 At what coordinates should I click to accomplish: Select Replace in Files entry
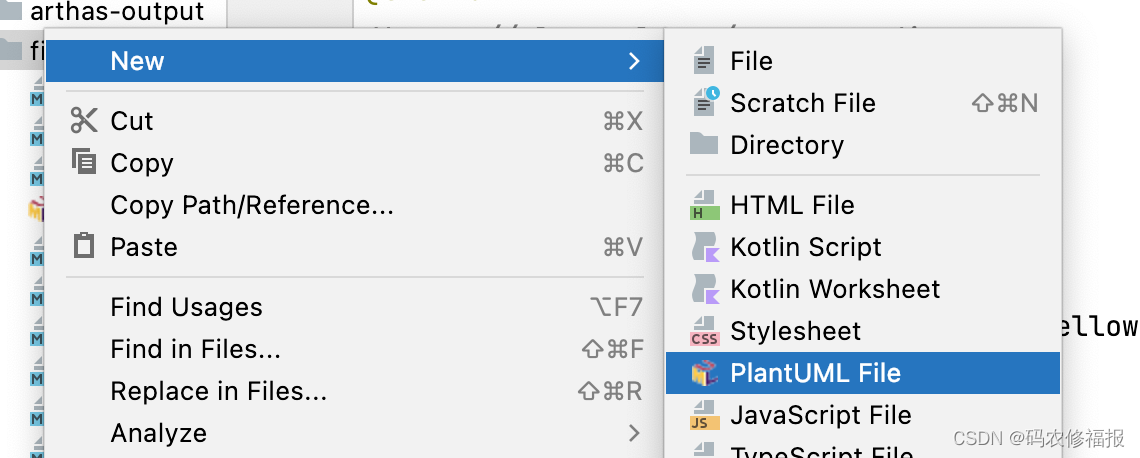(x=218, y=391)
